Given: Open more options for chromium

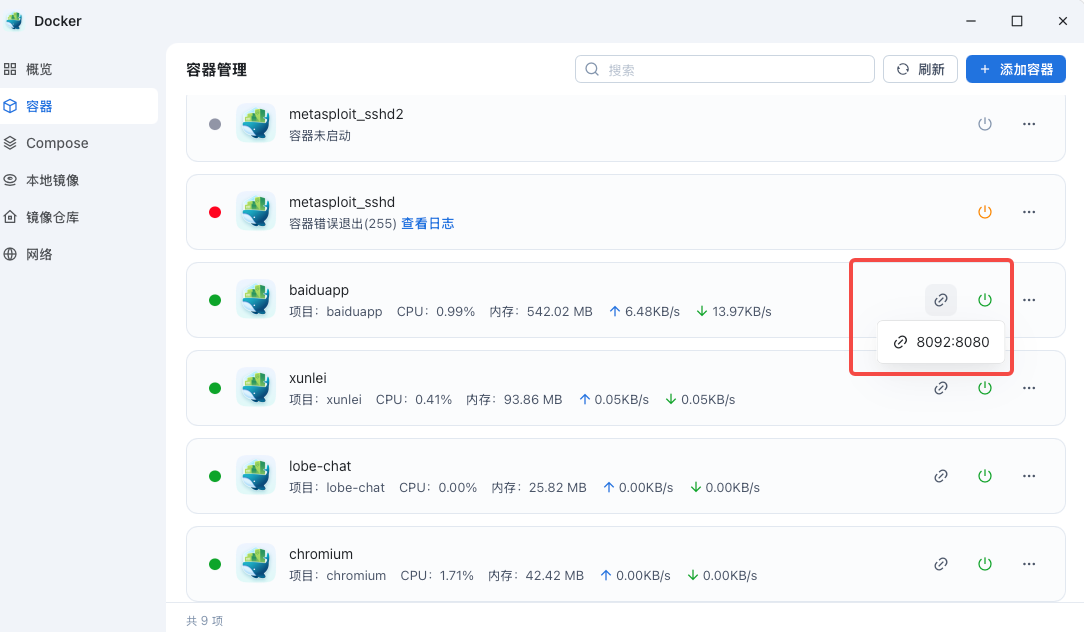Looking at the screenshot, I should pos(1029,564).
